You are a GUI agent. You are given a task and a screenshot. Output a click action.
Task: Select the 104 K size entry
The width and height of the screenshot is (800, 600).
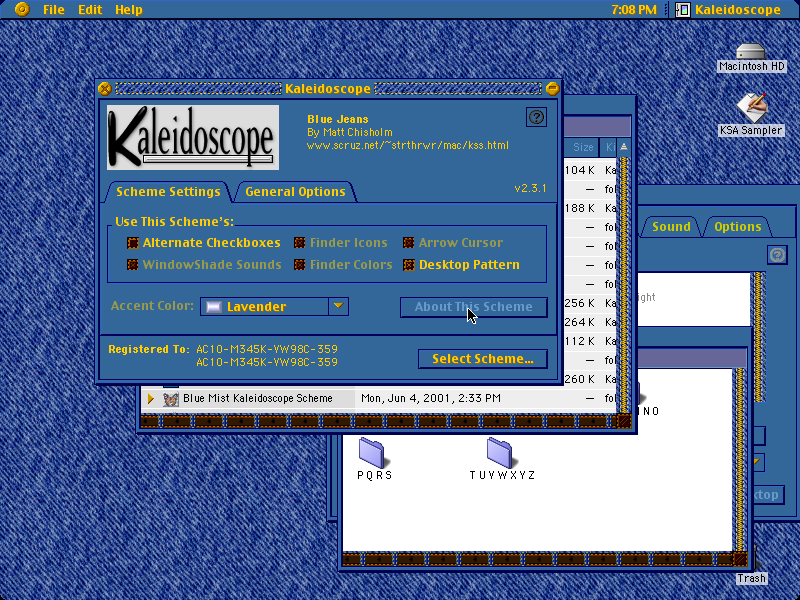point(580,170)
